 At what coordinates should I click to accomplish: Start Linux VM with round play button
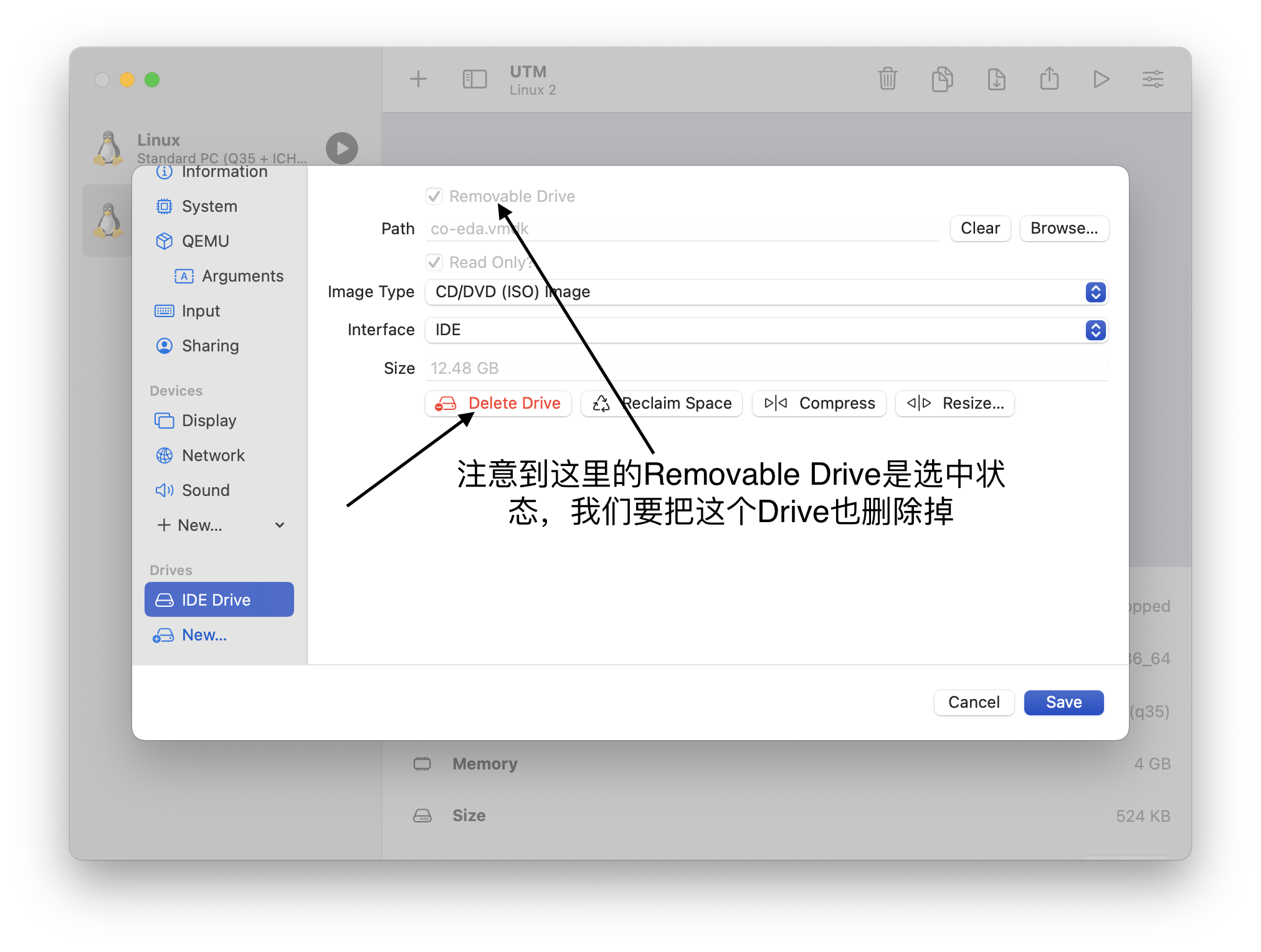[342, 148]
